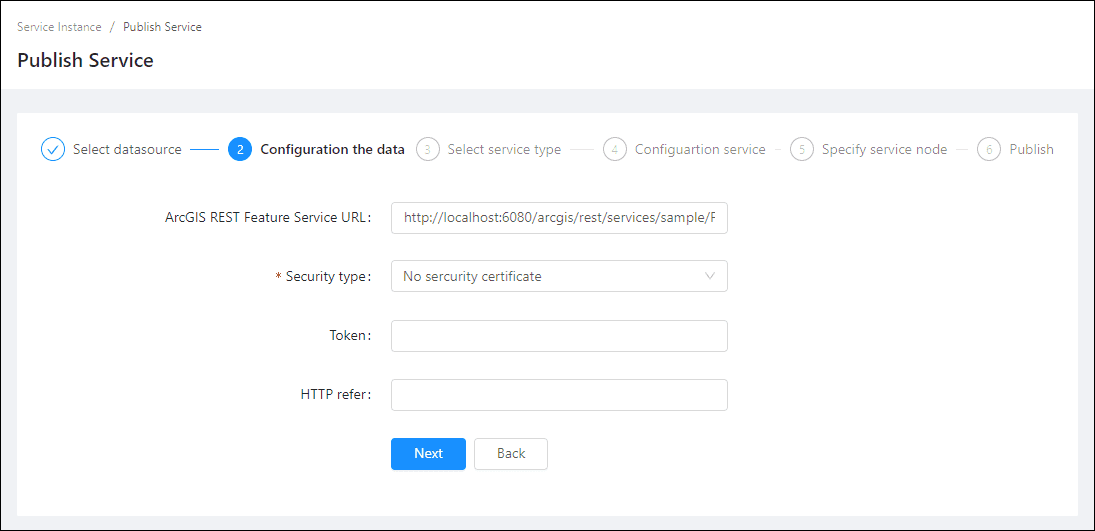Screen dimensions: 1095x531
Task: Click the step 3 number circle
Action: pyautogui.click(x=428, y=149)
